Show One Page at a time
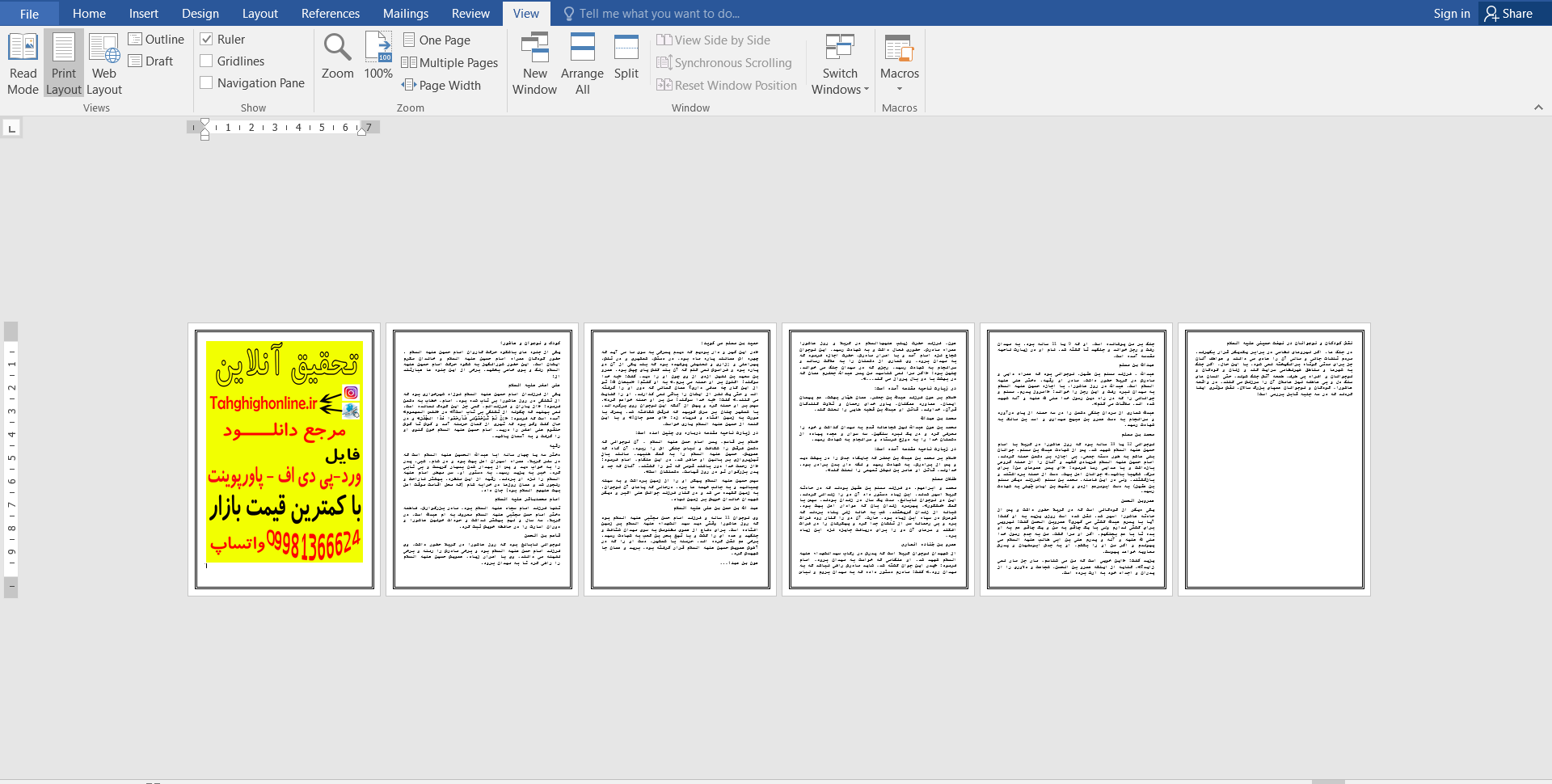 [x=437, y=40]
